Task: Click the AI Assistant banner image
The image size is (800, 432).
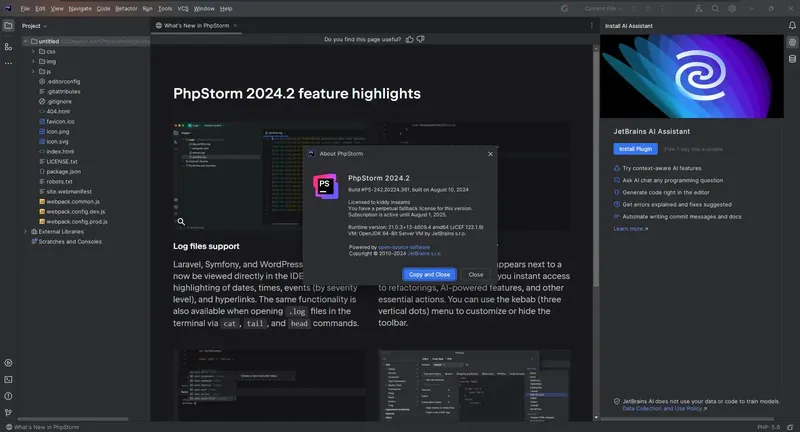Action: 691,77
